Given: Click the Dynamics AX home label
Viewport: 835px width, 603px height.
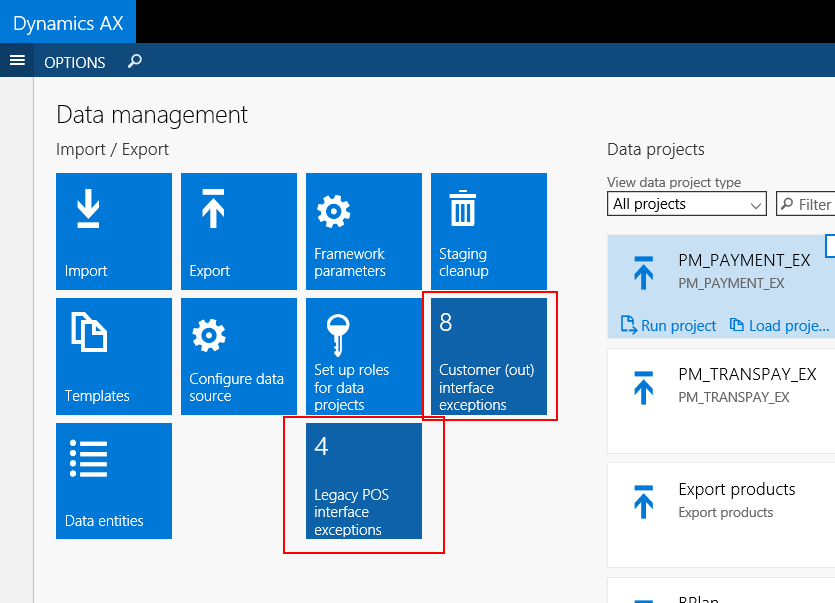Looking at the screenshot, I should tap(68, 23).
